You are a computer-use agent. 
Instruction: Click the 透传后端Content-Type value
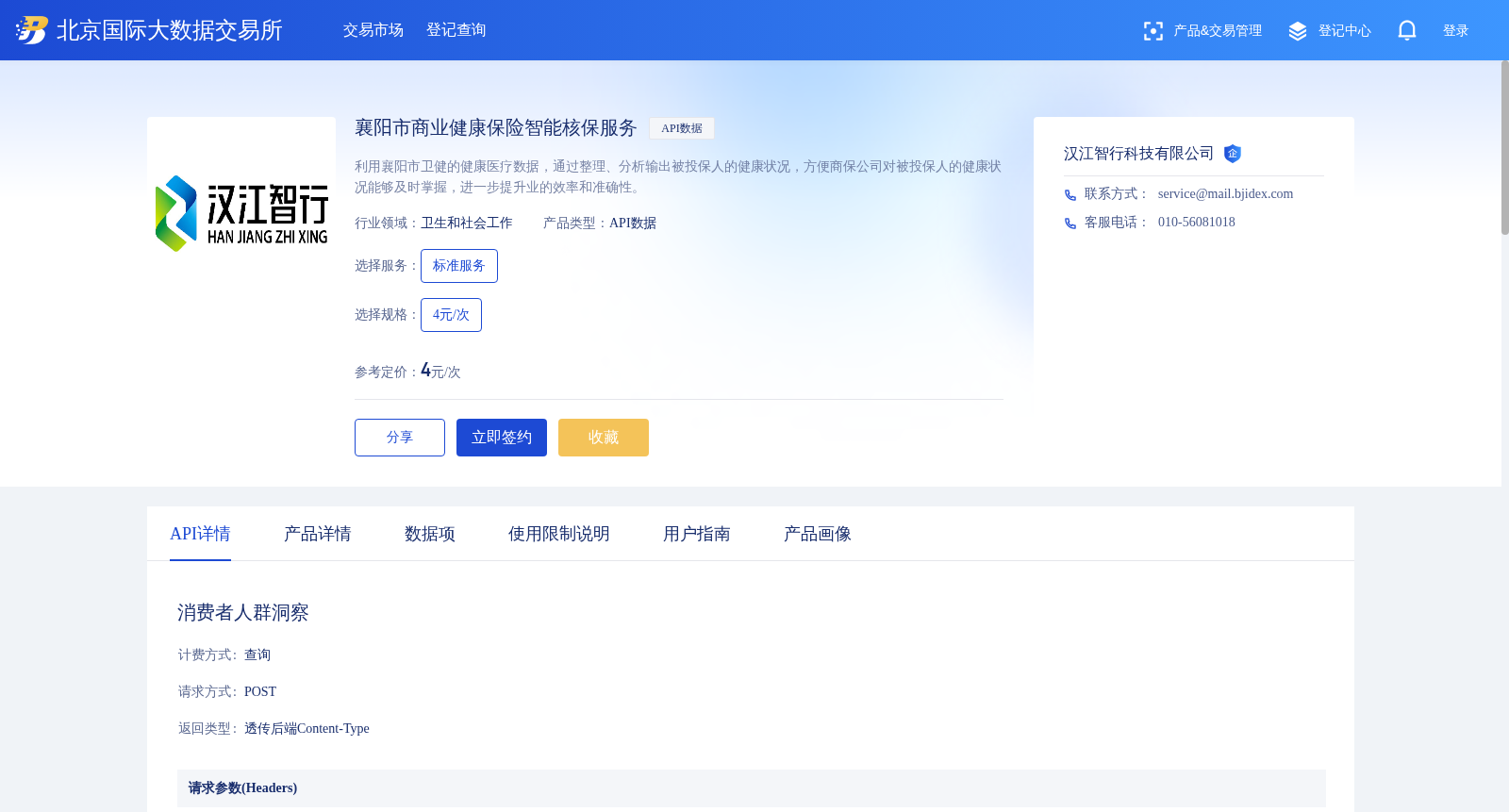click(x=307, y=729)
